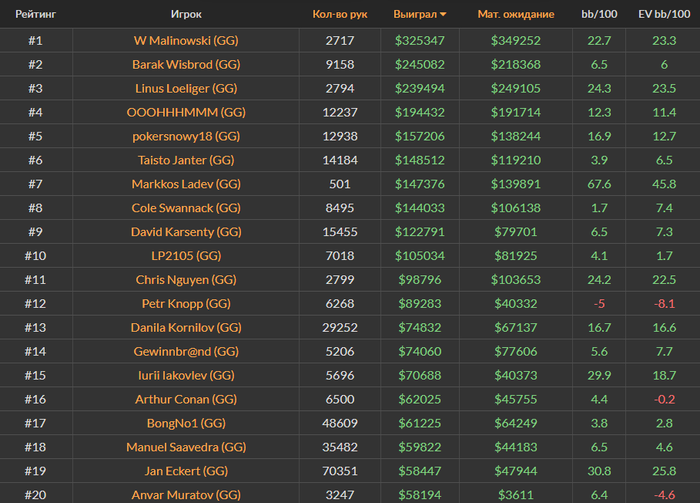Open W Malinowski (GG) player profile
Screen dimensions: 700x503
(187, 40)
